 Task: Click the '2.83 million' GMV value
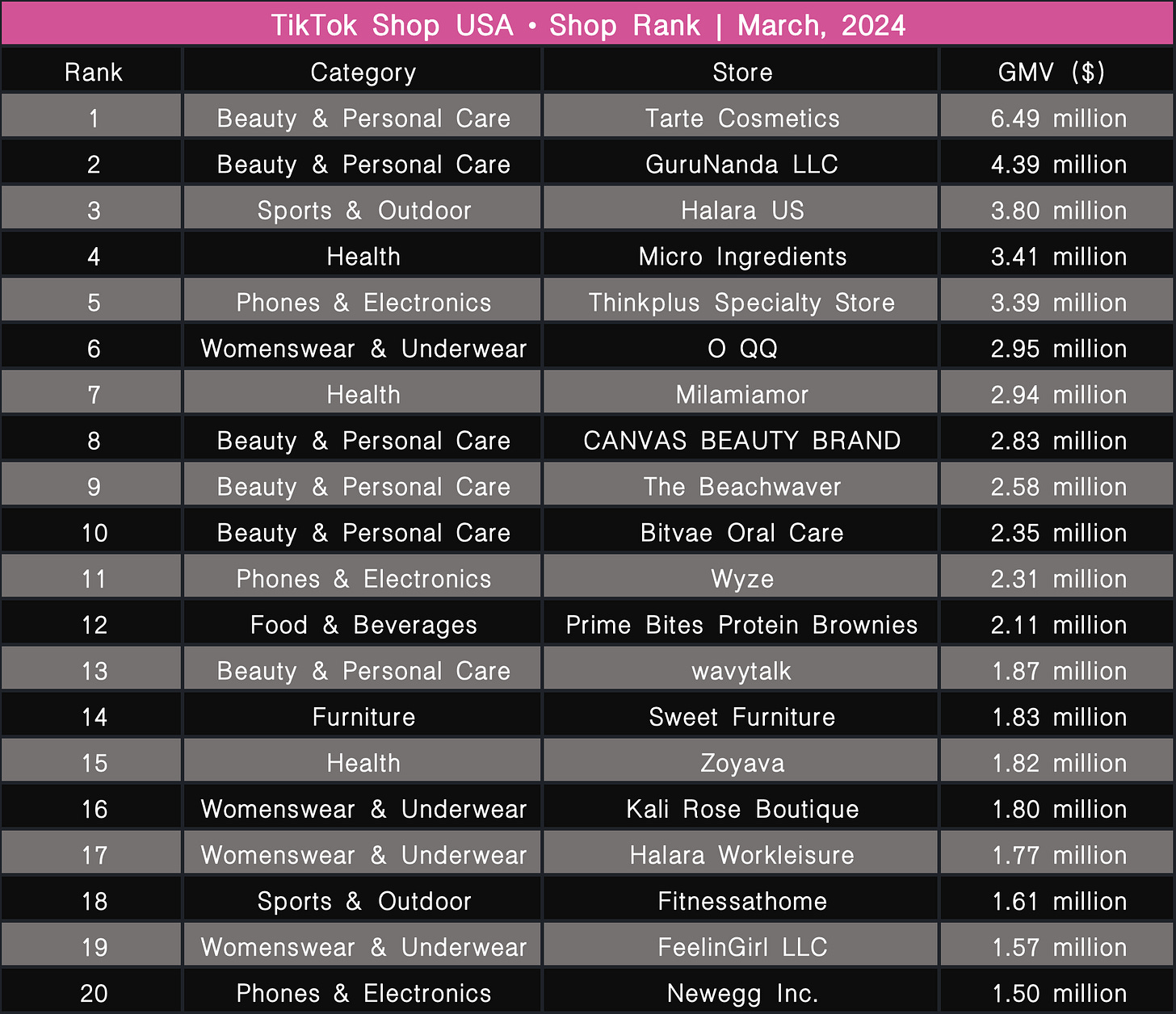(x=1059, y=440)
